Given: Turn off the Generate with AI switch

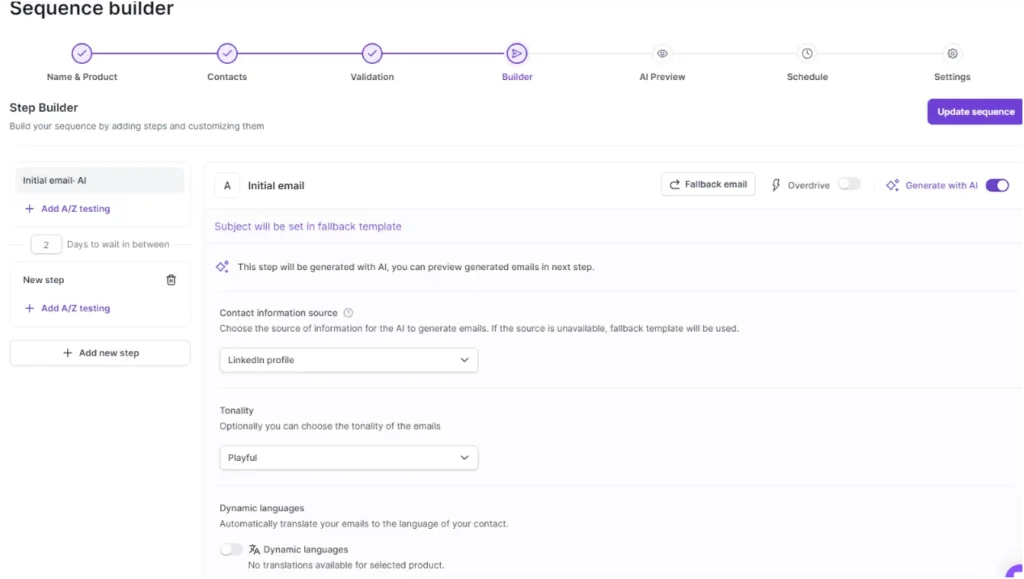Looking at the screenshot, I should 997,185.
